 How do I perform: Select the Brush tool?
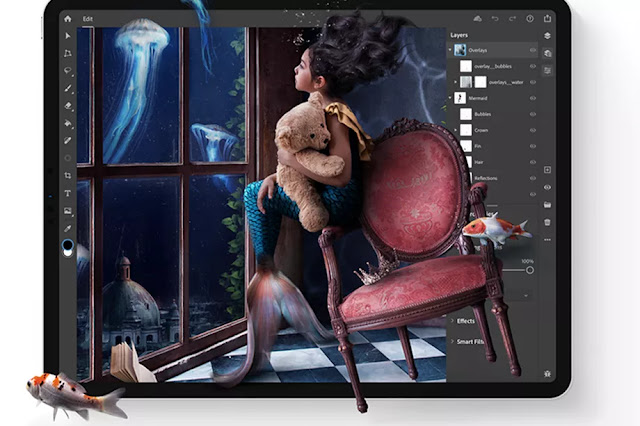[x=68, y=88]
